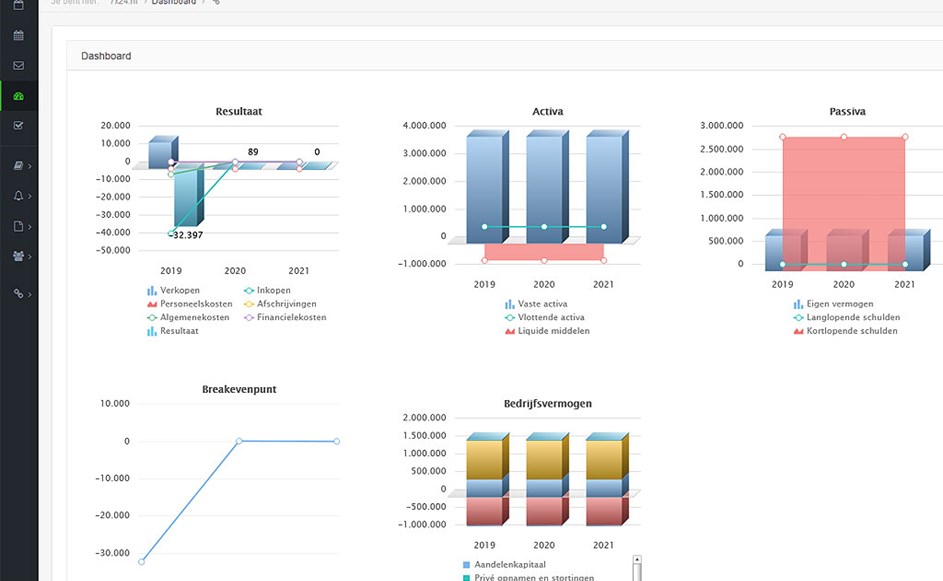Viewport: 943px width, 581px height.
Task: Toggle the Verkopen series in legend
Action: pos(173,290)
